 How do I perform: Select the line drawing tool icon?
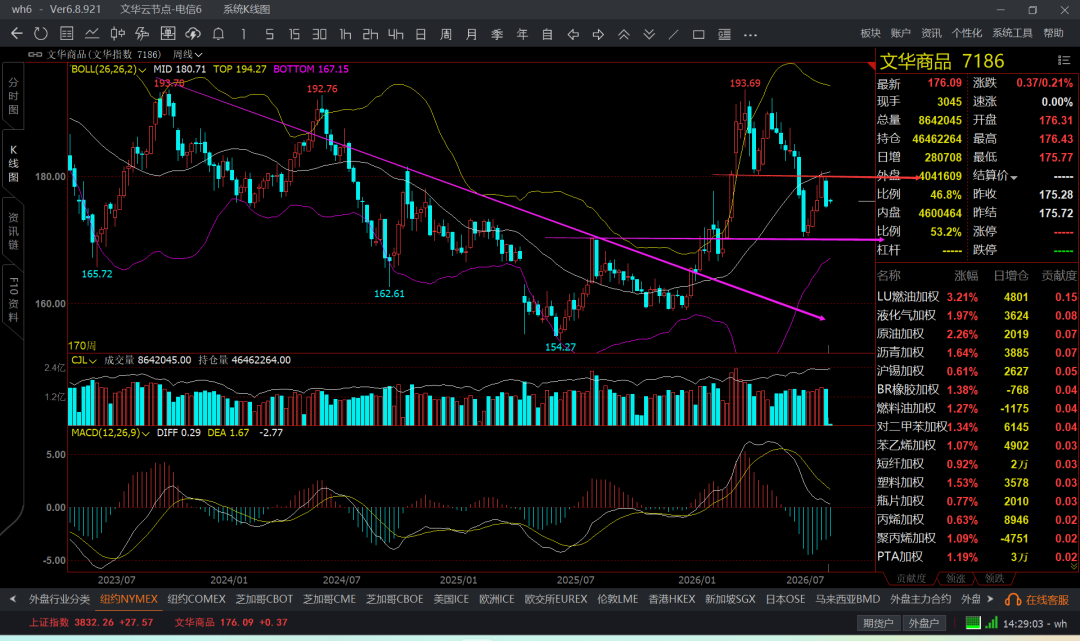[674, 34]
